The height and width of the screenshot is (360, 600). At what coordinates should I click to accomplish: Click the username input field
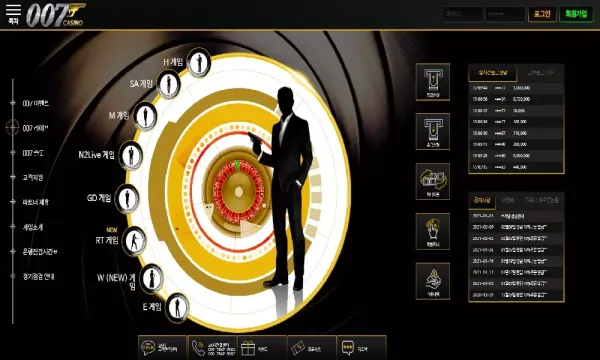pyautogui.click(x=463, y=15)
